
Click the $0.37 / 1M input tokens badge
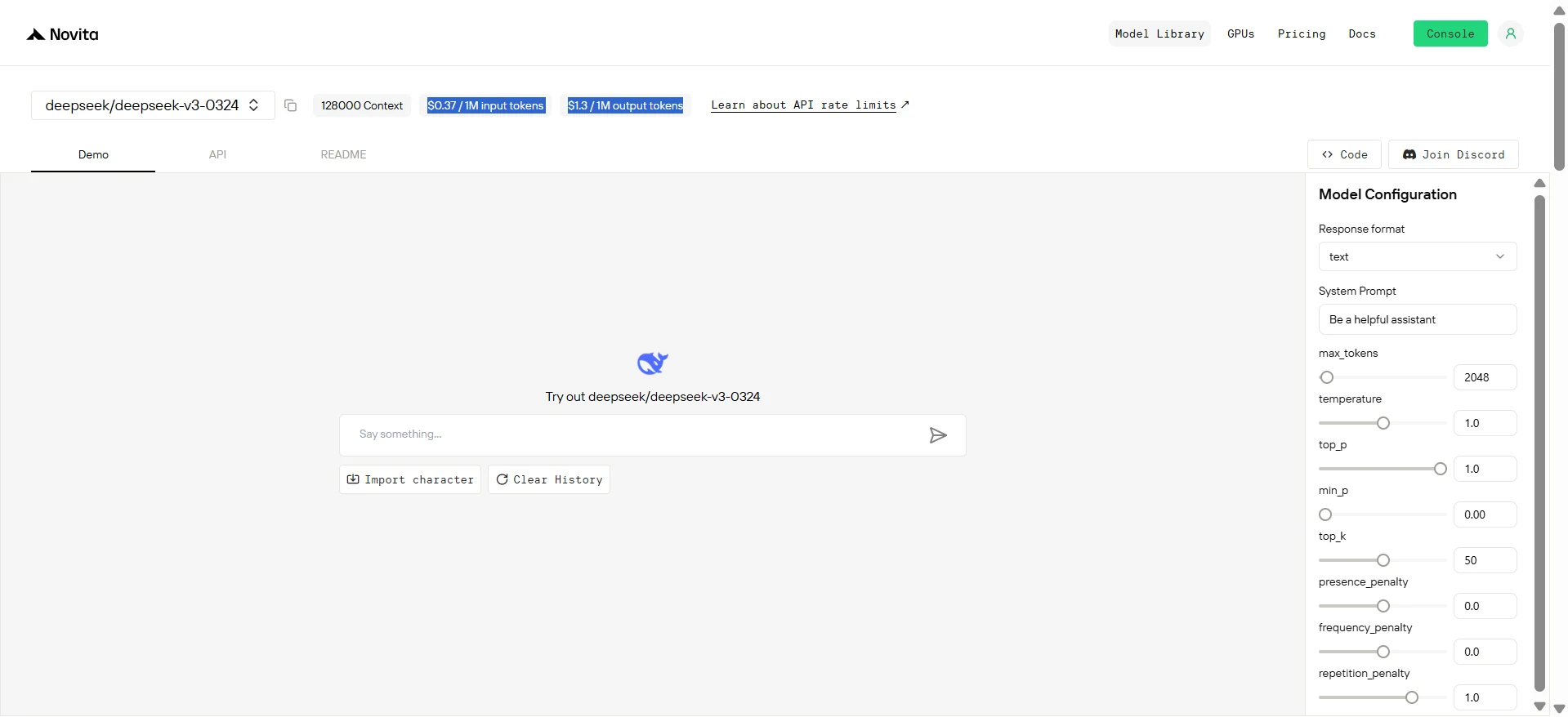click(x=485, y=105)
